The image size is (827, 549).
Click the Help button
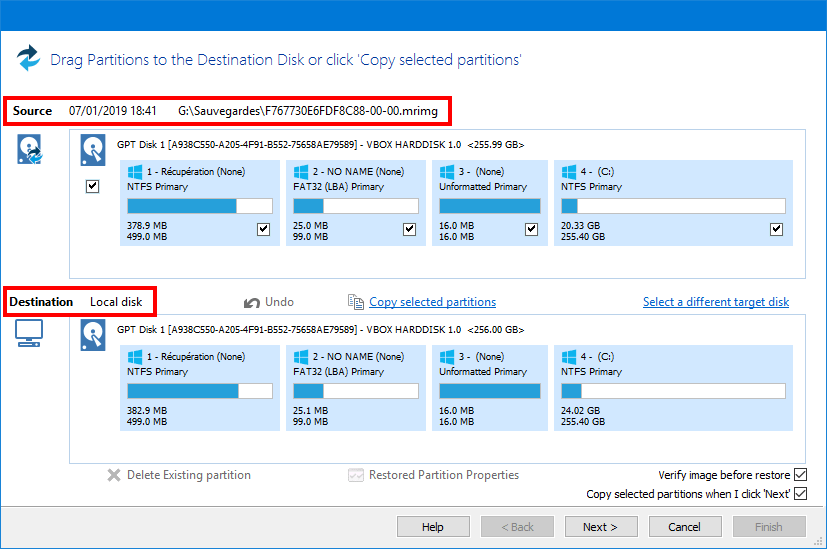(433, 526)
